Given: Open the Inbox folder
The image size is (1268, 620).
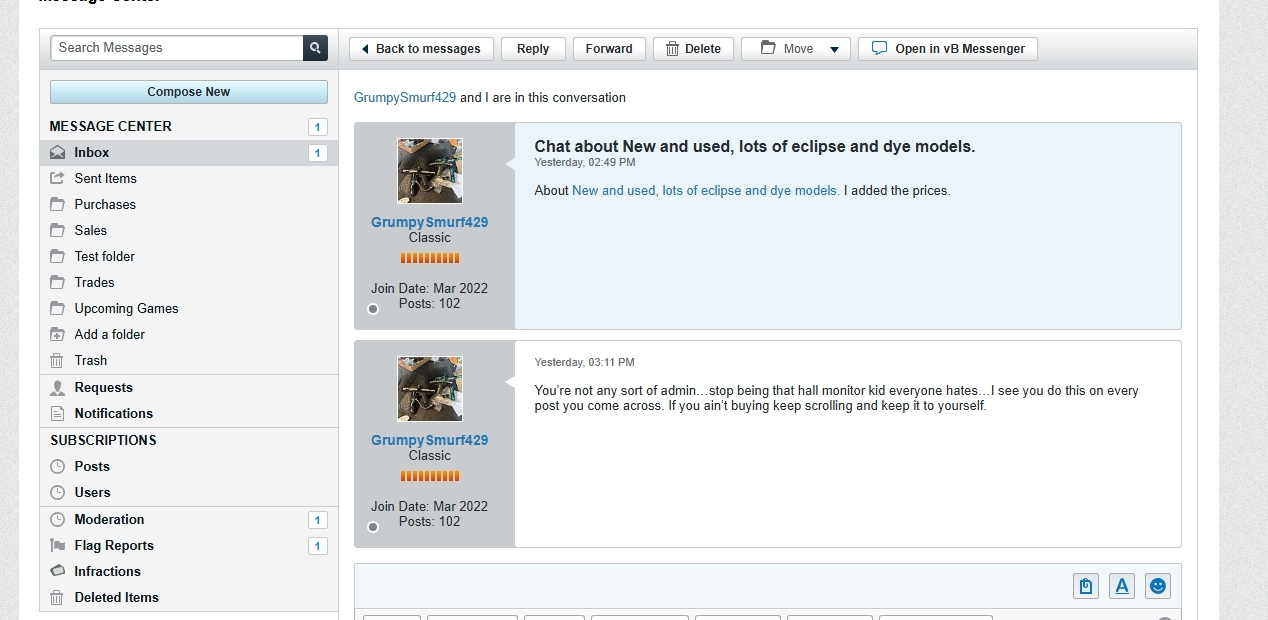Looking at the screenshot, I should pos(189,153).
